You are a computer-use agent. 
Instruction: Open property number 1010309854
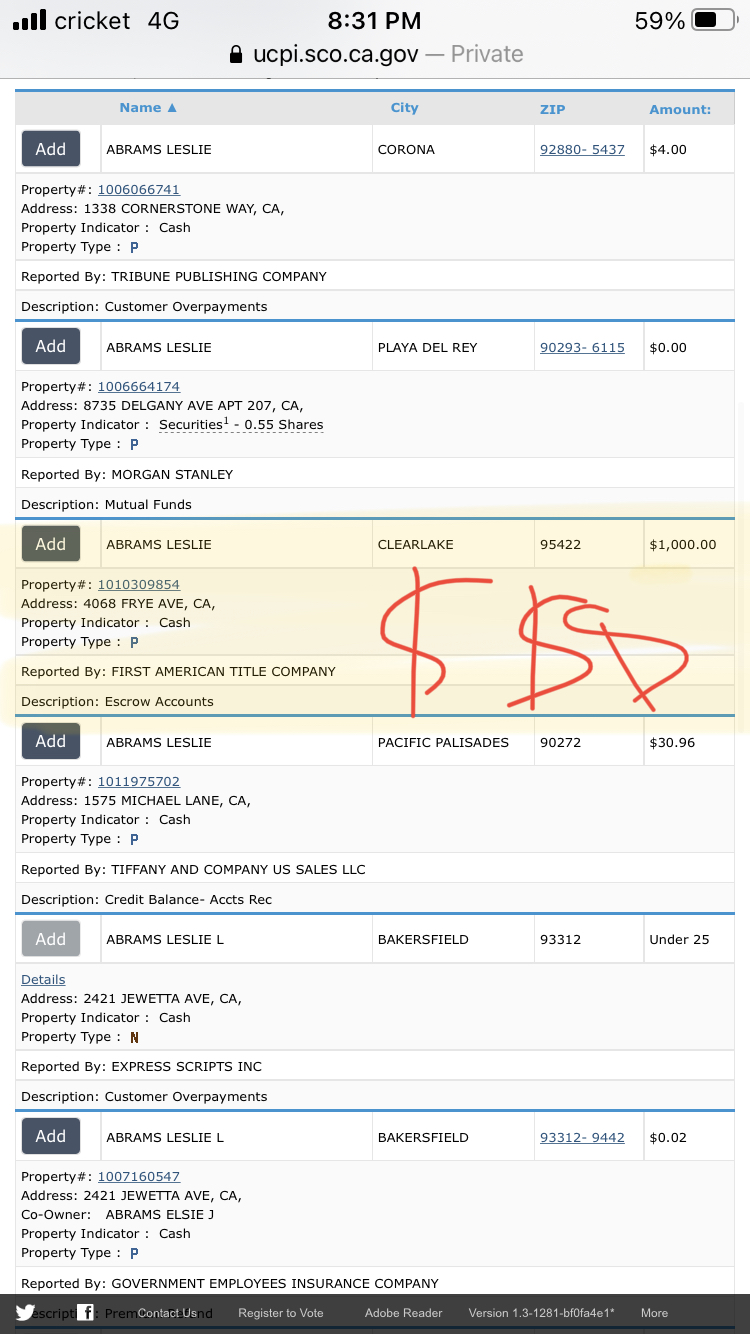tap(138, 584)
